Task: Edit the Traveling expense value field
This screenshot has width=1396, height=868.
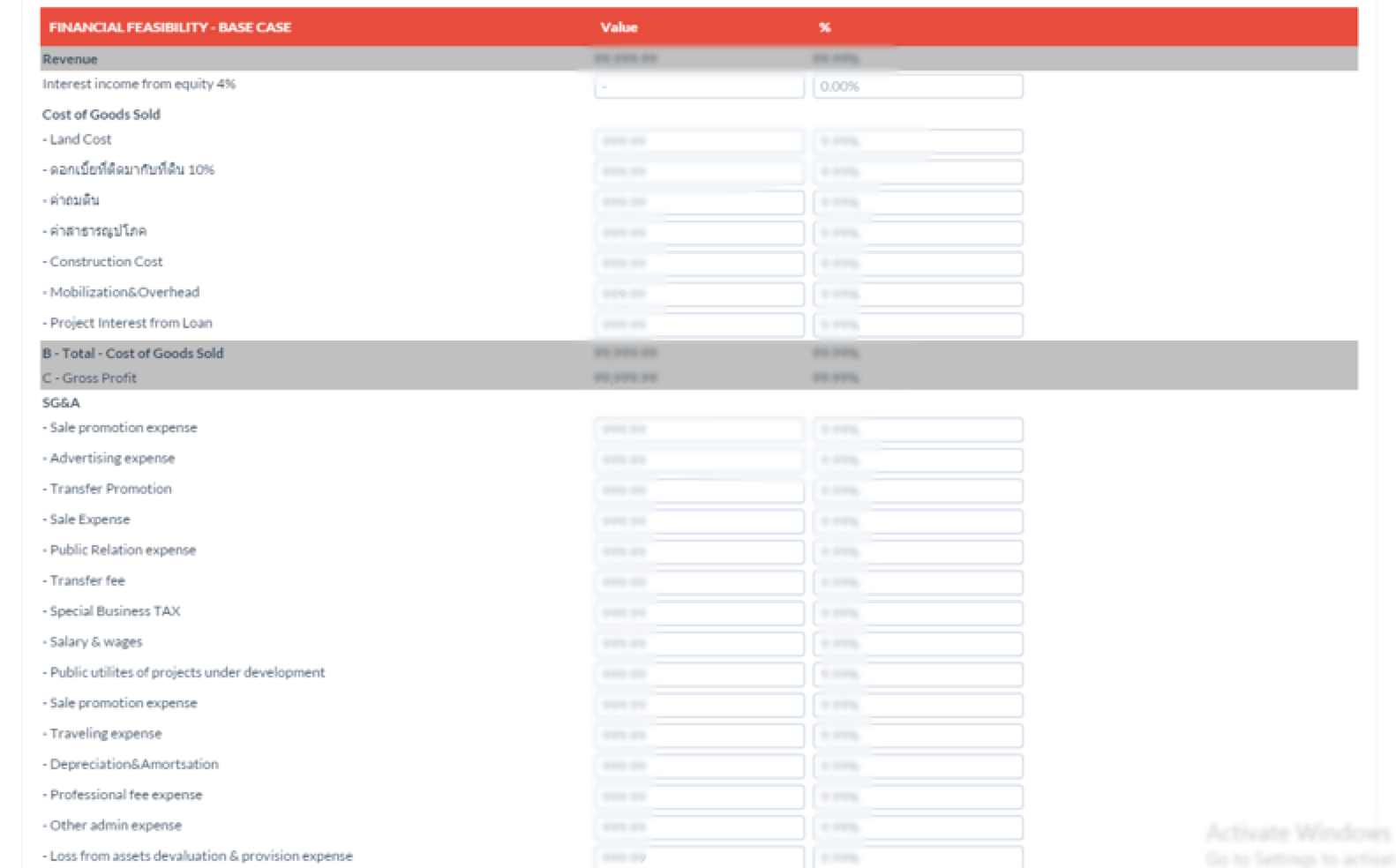Action: [699, 735]
